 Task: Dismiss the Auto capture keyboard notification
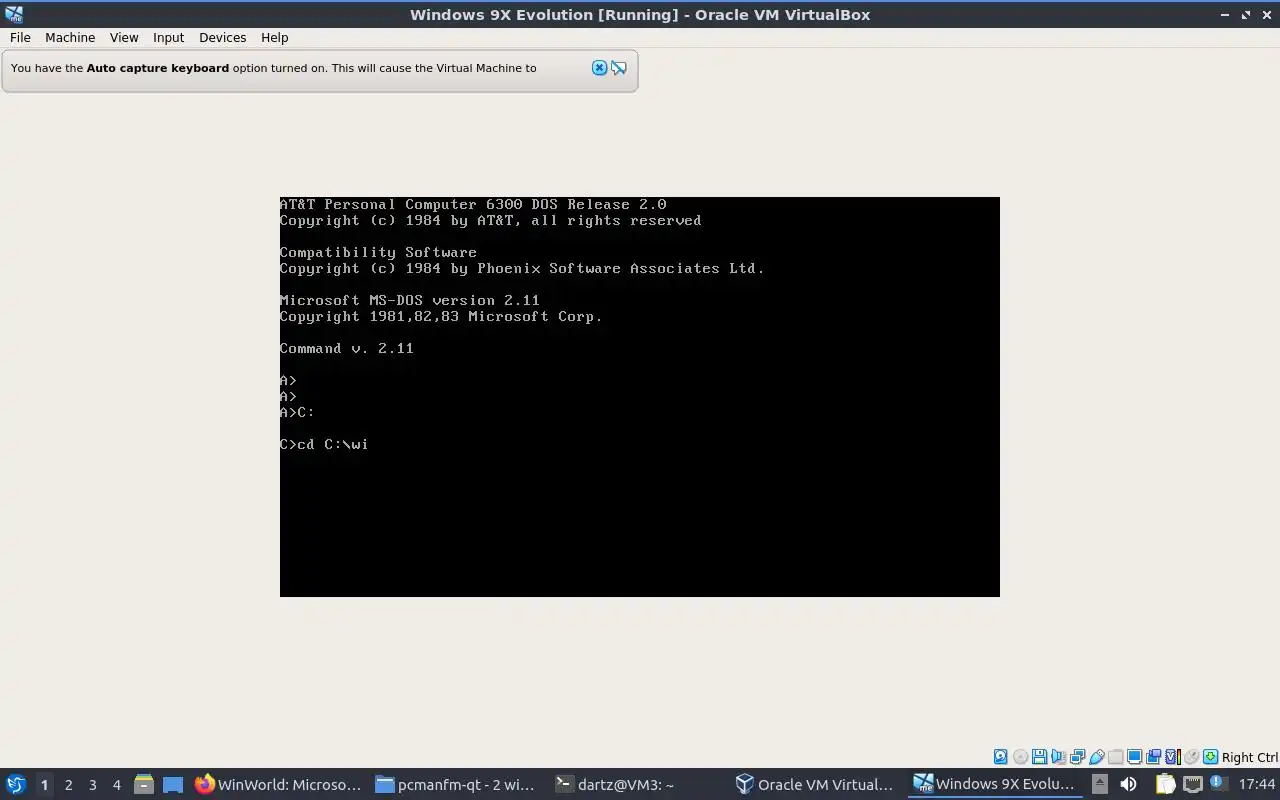click(599, 68)
